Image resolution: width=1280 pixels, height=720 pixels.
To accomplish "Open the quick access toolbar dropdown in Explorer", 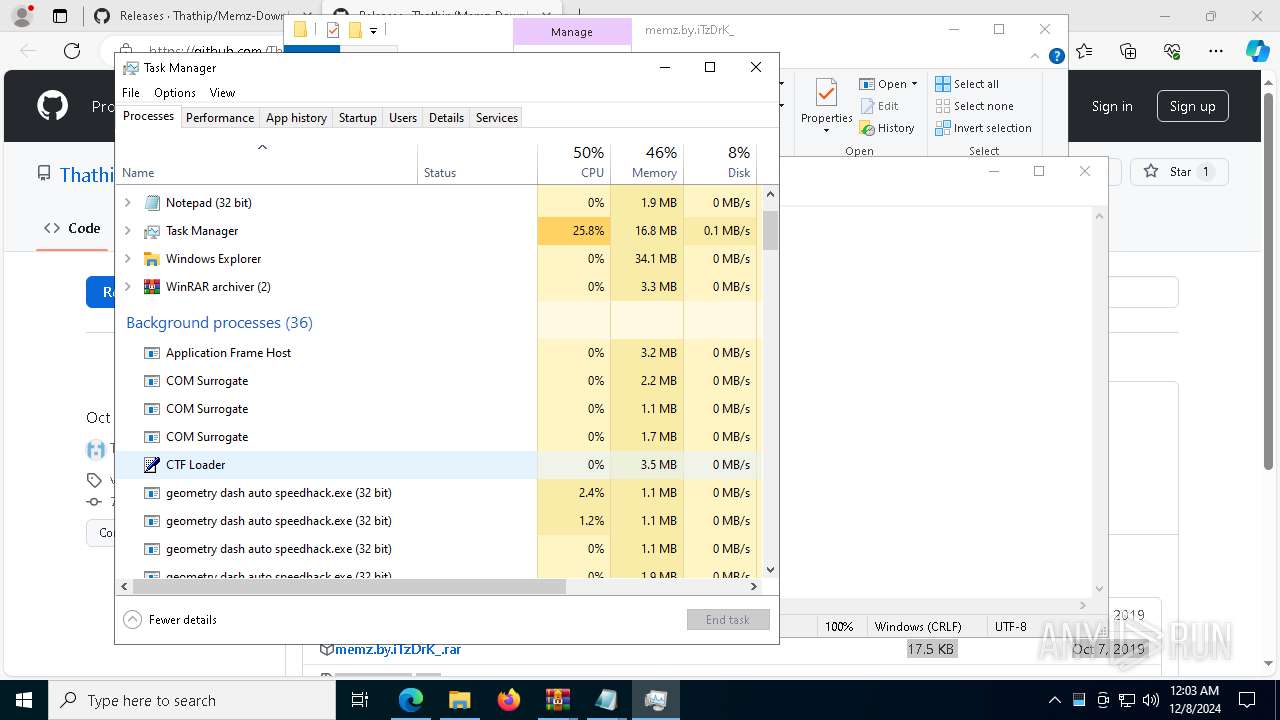I will point(373,31).
